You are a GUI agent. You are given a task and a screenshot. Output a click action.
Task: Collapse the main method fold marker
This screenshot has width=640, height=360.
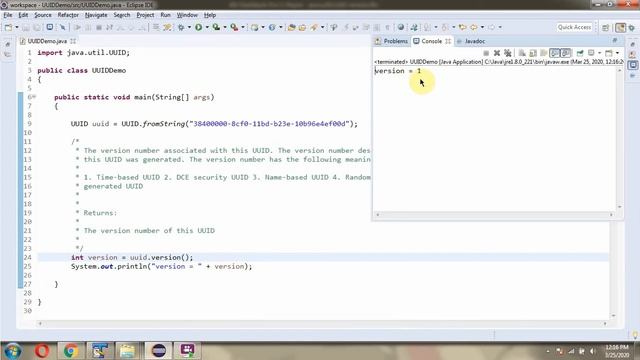[34, 97]
